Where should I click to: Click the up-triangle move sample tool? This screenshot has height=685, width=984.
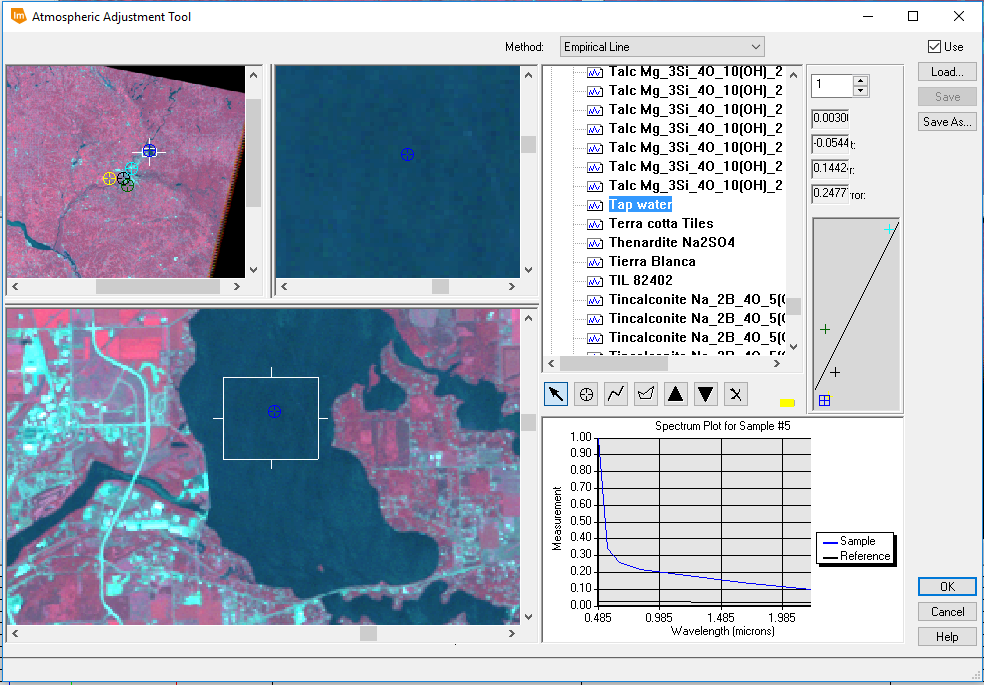tap(675, 394)
